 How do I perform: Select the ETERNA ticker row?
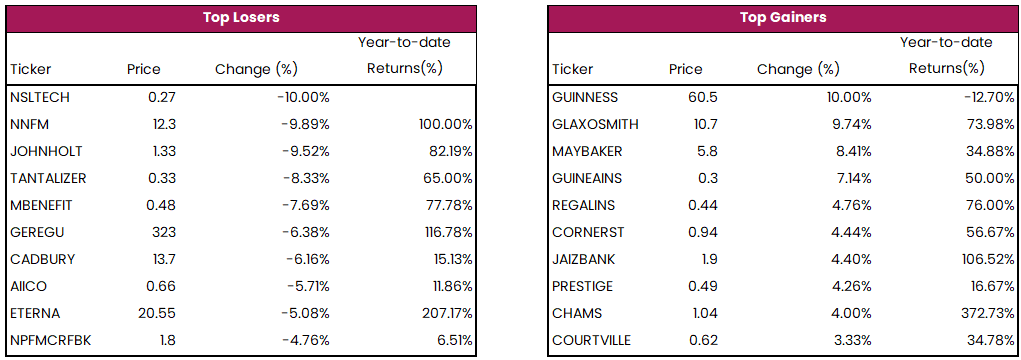click(241, 313)
